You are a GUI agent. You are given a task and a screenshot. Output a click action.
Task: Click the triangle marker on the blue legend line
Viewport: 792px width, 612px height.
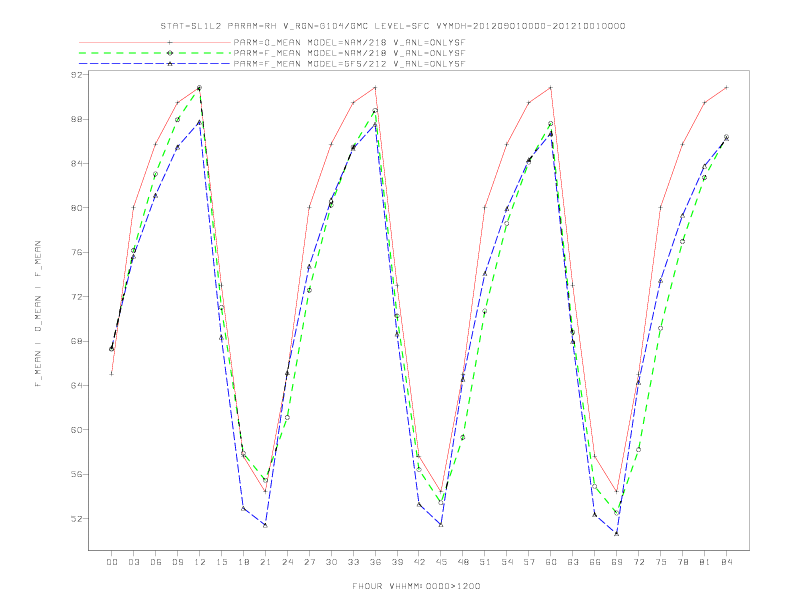[170, 64]
